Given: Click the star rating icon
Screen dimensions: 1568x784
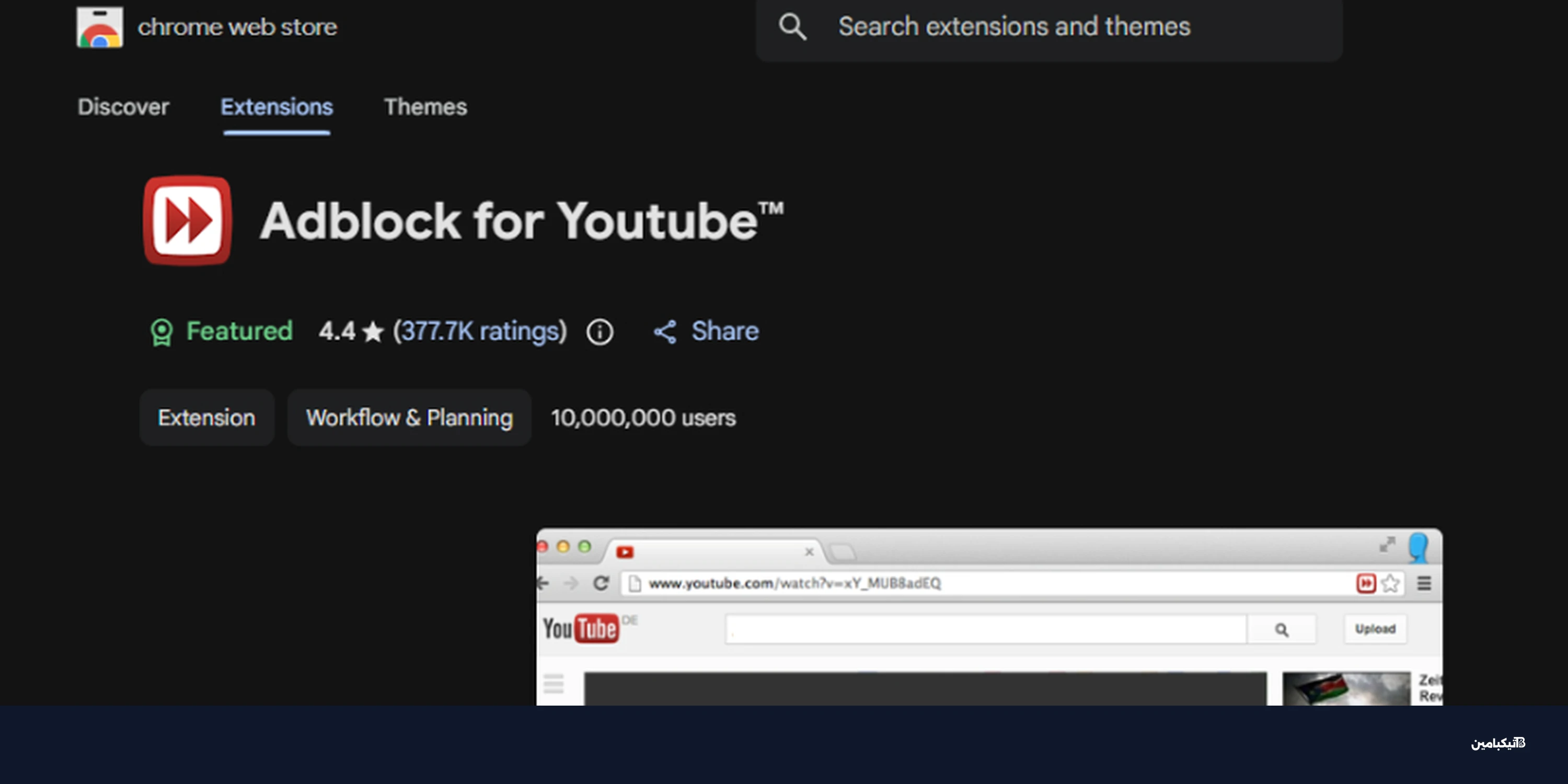Looking at the screenshot, I should click(373, 332).
